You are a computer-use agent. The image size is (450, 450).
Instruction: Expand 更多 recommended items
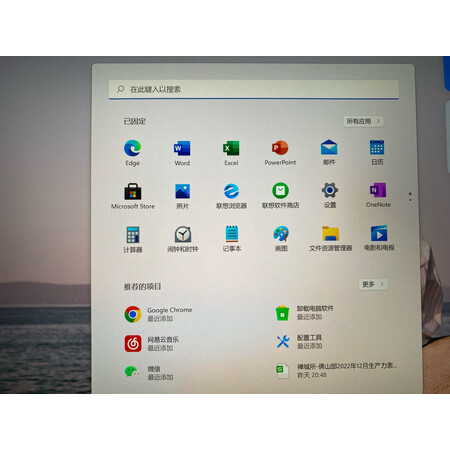coord(373,284)
